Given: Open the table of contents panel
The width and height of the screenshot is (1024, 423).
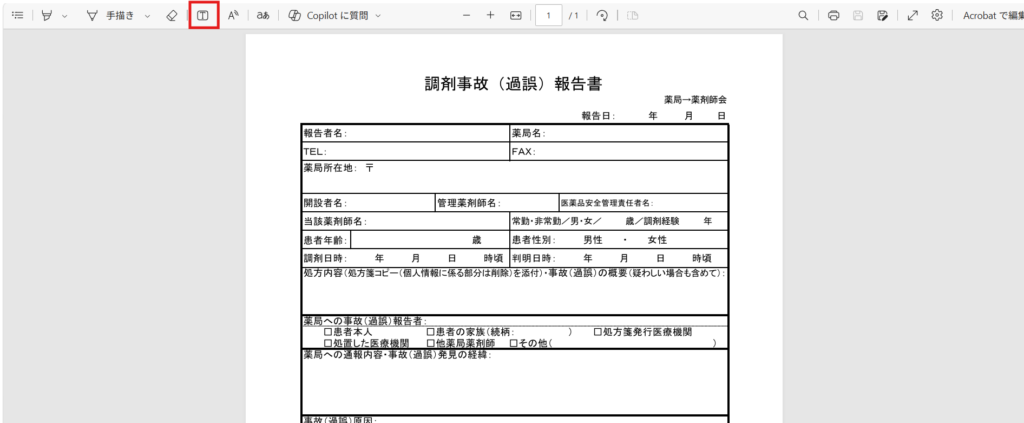Looking at the screenshot, I should [x=18, y=16].
